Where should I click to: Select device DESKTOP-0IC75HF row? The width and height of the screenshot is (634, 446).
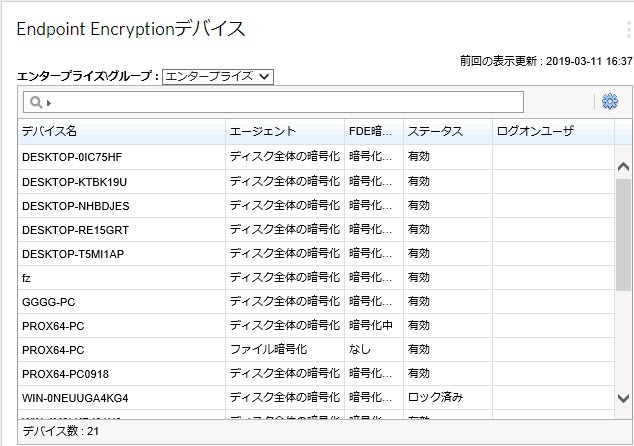pyautogui.click(x=72, y=157)
